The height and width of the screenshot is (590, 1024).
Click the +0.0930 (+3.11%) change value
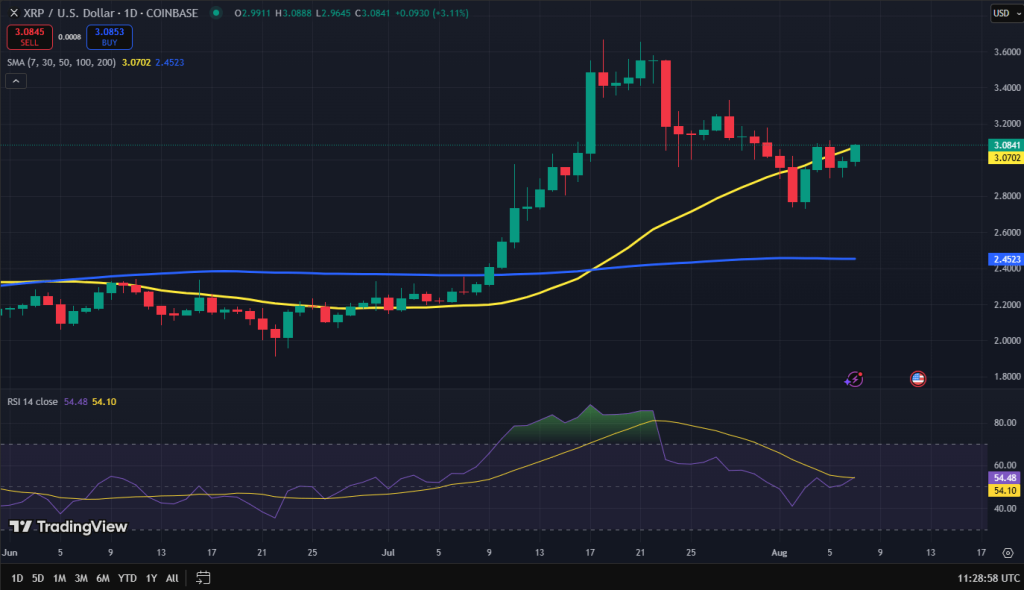click(x=432, y=13)
